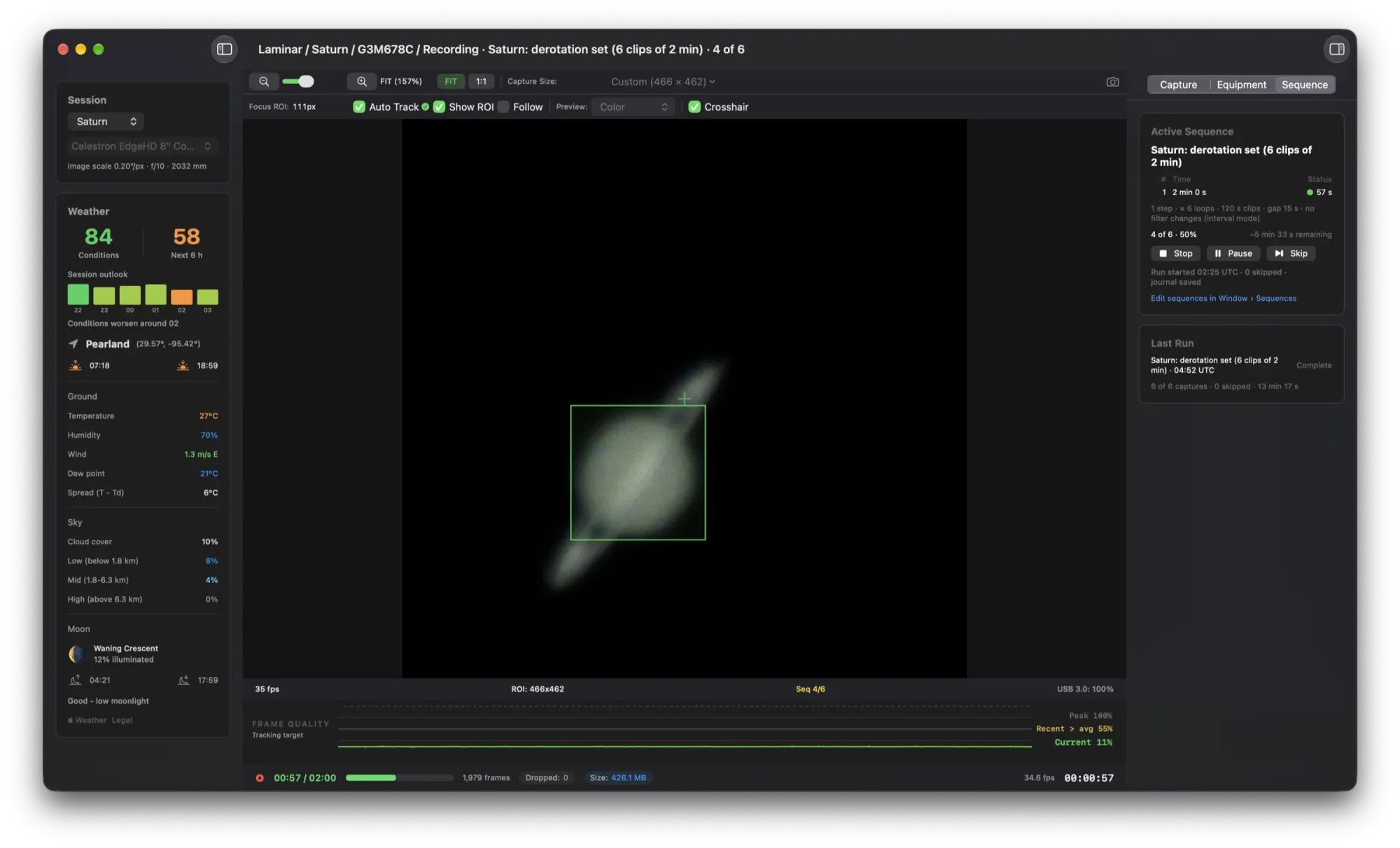The height and width of the screenshot is (848, 1400).
Task: Open the Saturn session dropdown
Action: (x=106, y=121)
